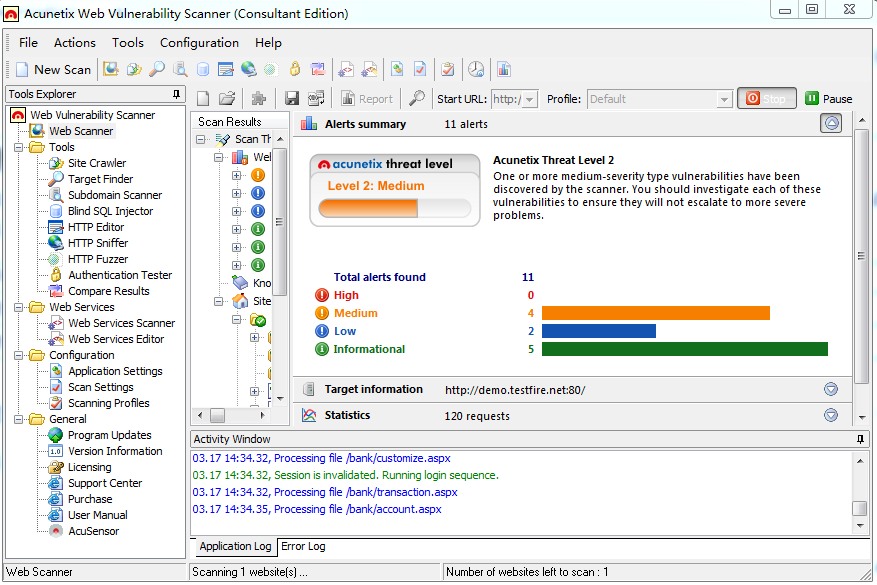Toggle the Activity Window pin
The width and height of the screenshot is (877, 585).
tap(860, 439)
